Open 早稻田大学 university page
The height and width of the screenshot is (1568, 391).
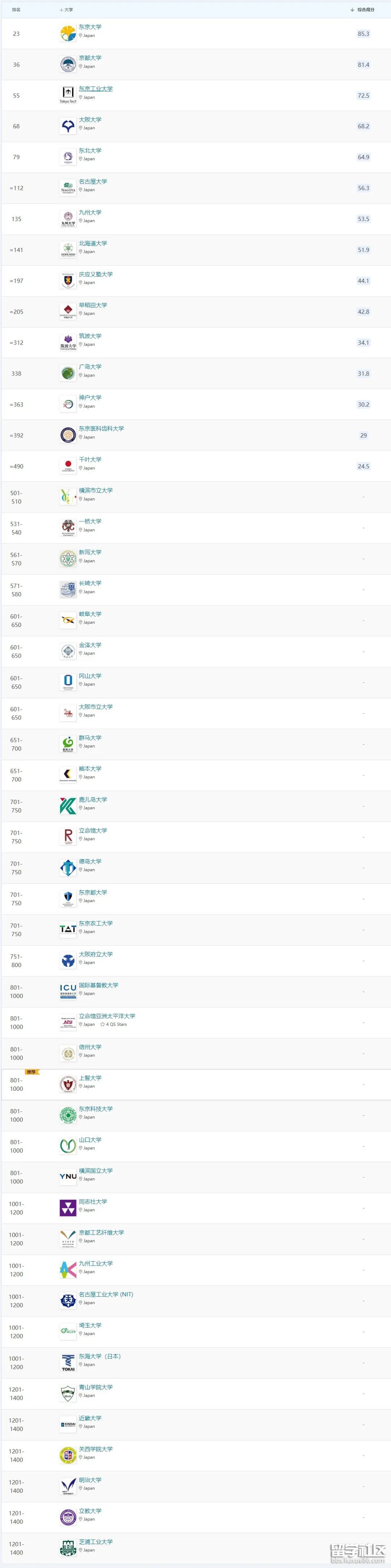tap(93, 306)
